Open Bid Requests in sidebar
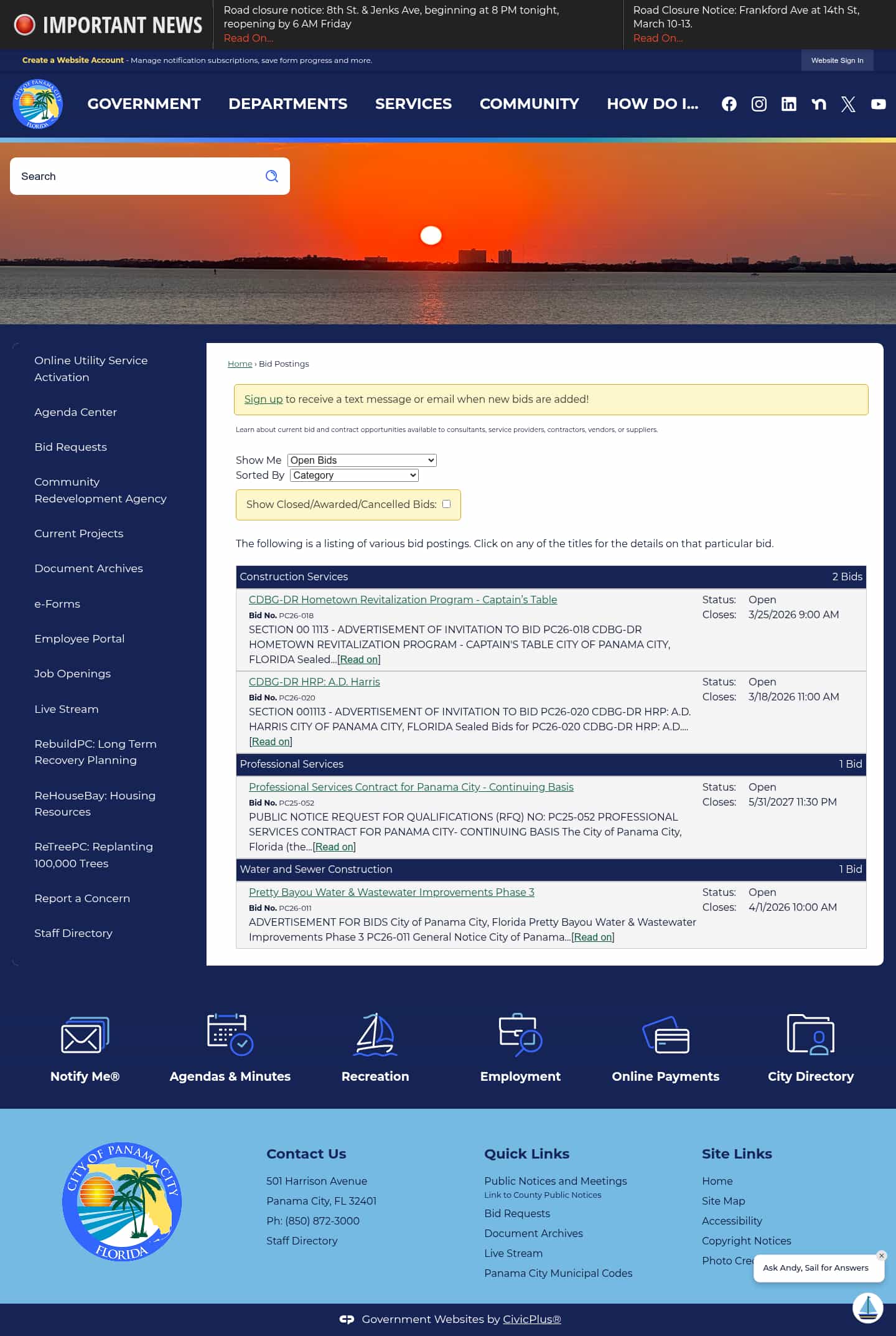 point(70,447)
